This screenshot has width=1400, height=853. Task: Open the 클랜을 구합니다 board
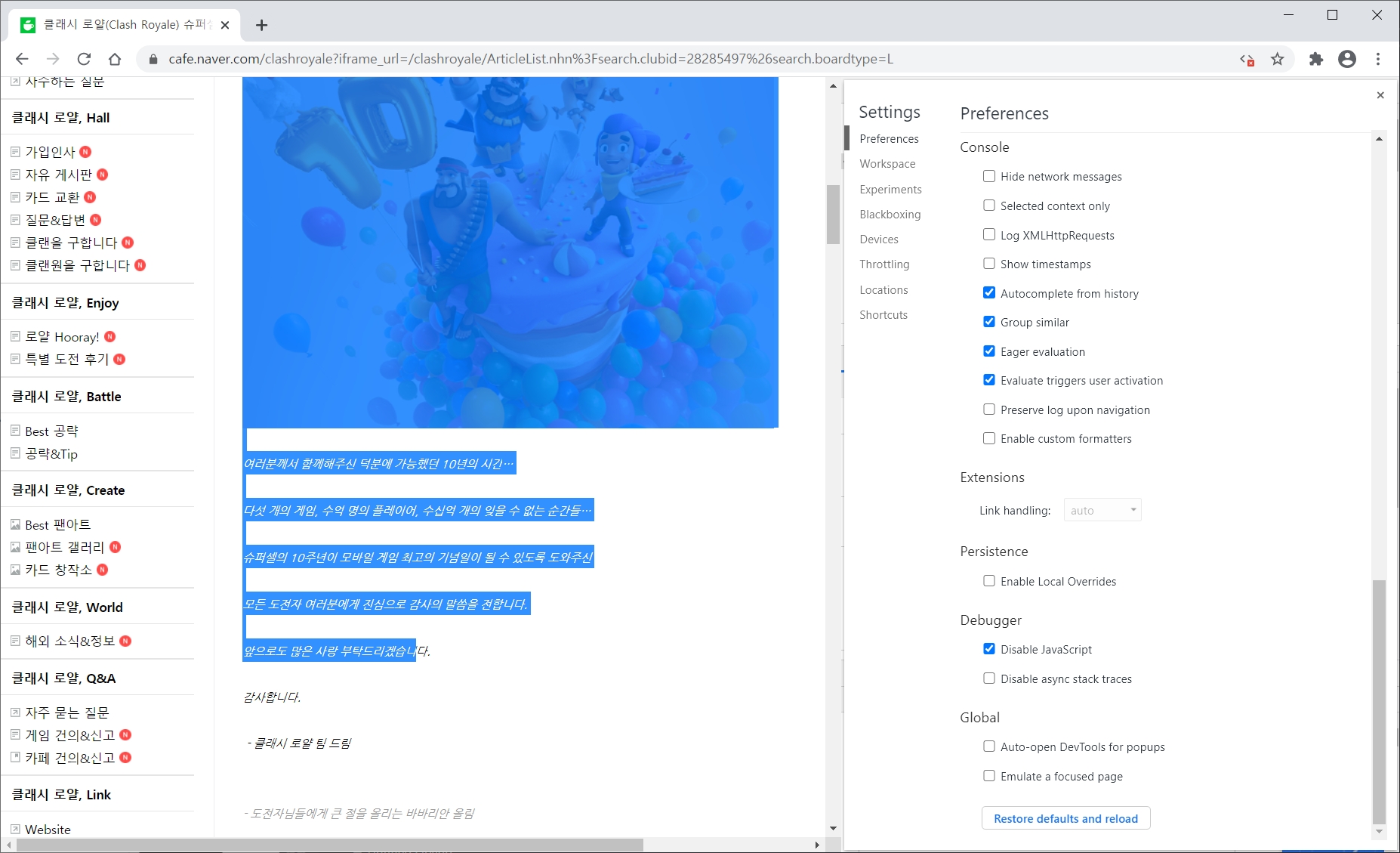71,243
